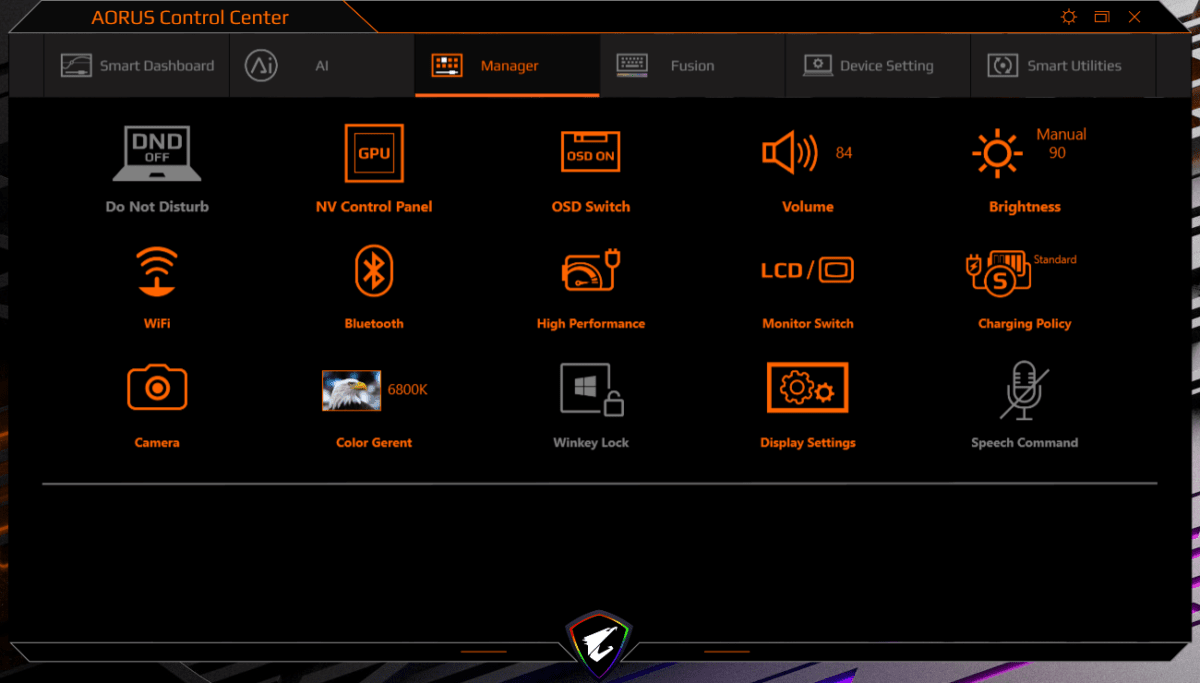Viewport: 1200px width, 683px height.
Task: Switch to the Smart Dashboard tab
Action: click(137, 66)
